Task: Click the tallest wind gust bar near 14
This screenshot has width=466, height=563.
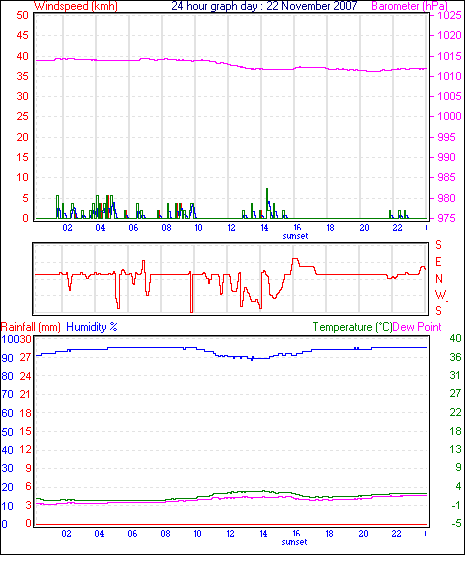Action: point(267,203)
